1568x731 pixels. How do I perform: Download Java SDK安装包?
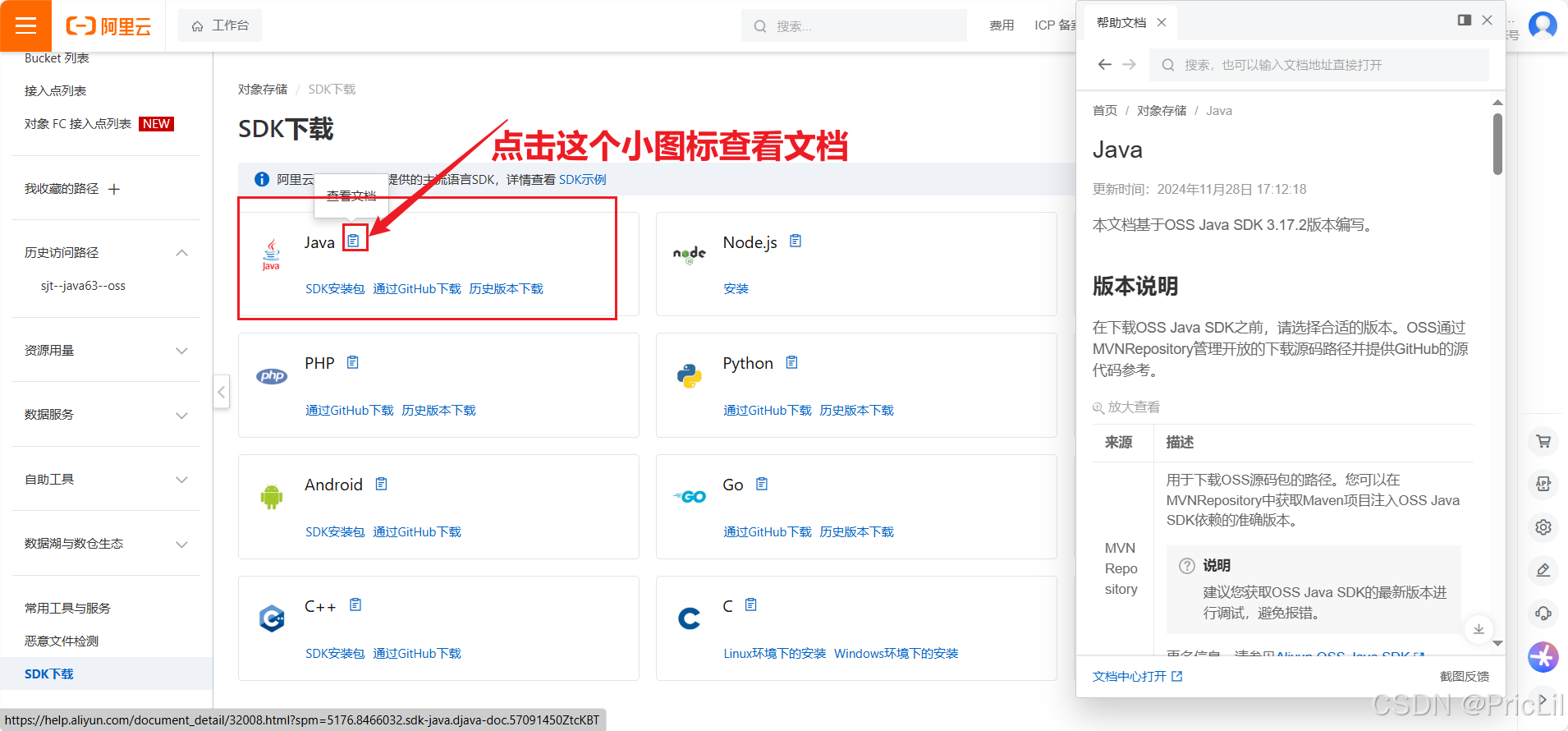tap(335, 289)
